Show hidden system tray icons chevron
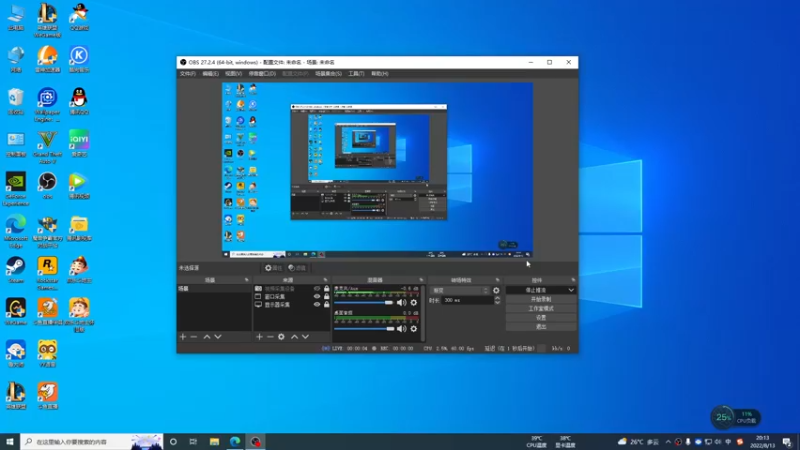Screen dimensions: 800x450 [x=668, y=442]
